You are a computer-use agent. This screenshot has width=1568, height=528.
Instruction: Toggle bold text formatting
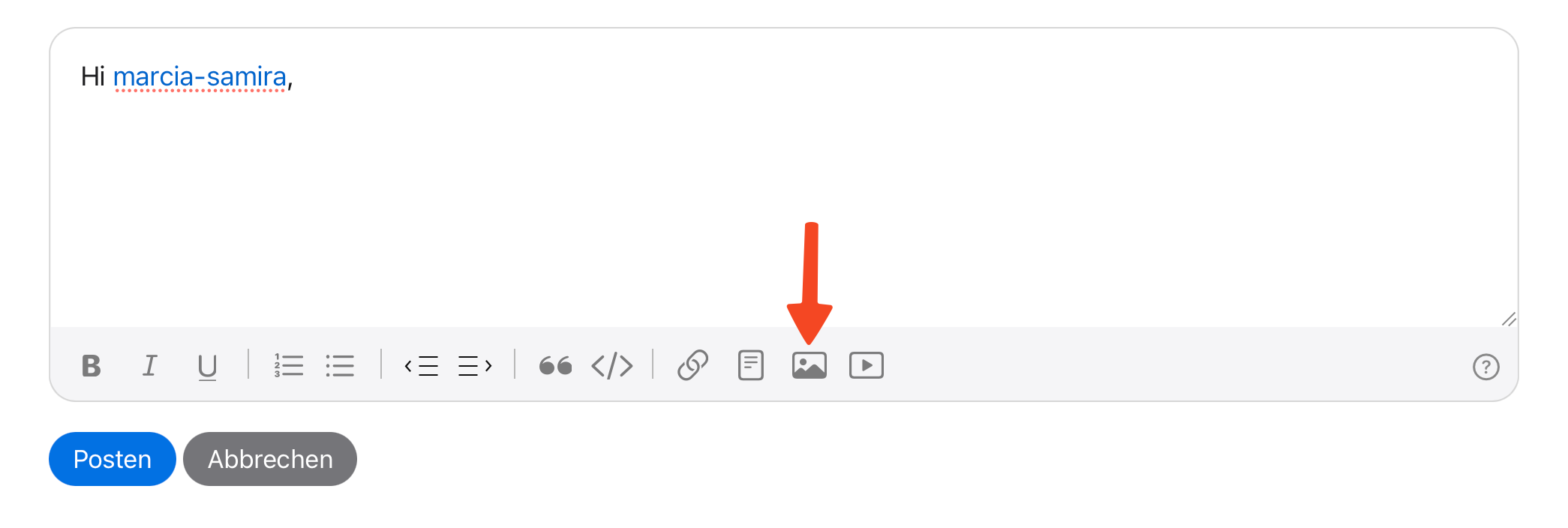pos(92,366)
